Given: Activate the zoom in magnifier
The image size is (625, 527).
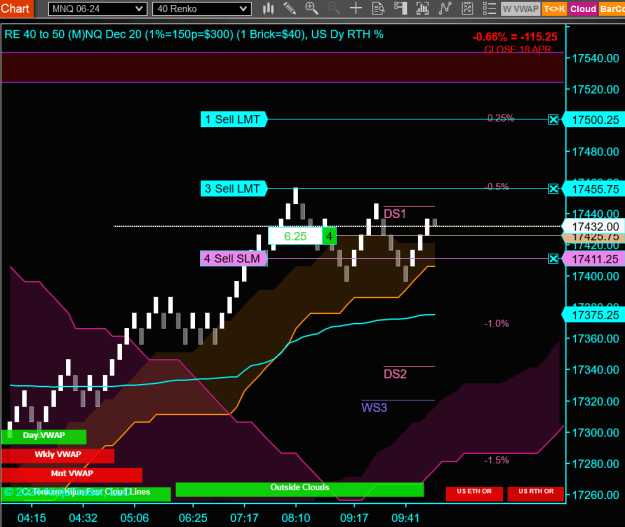Looking at the screenshot, I should click(x=311, y=8).
